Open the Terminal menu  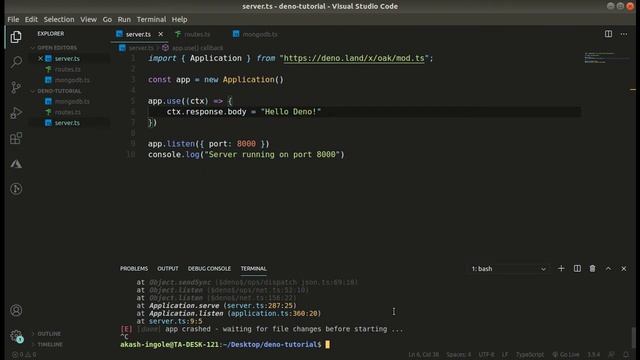(x=151, y=20)
